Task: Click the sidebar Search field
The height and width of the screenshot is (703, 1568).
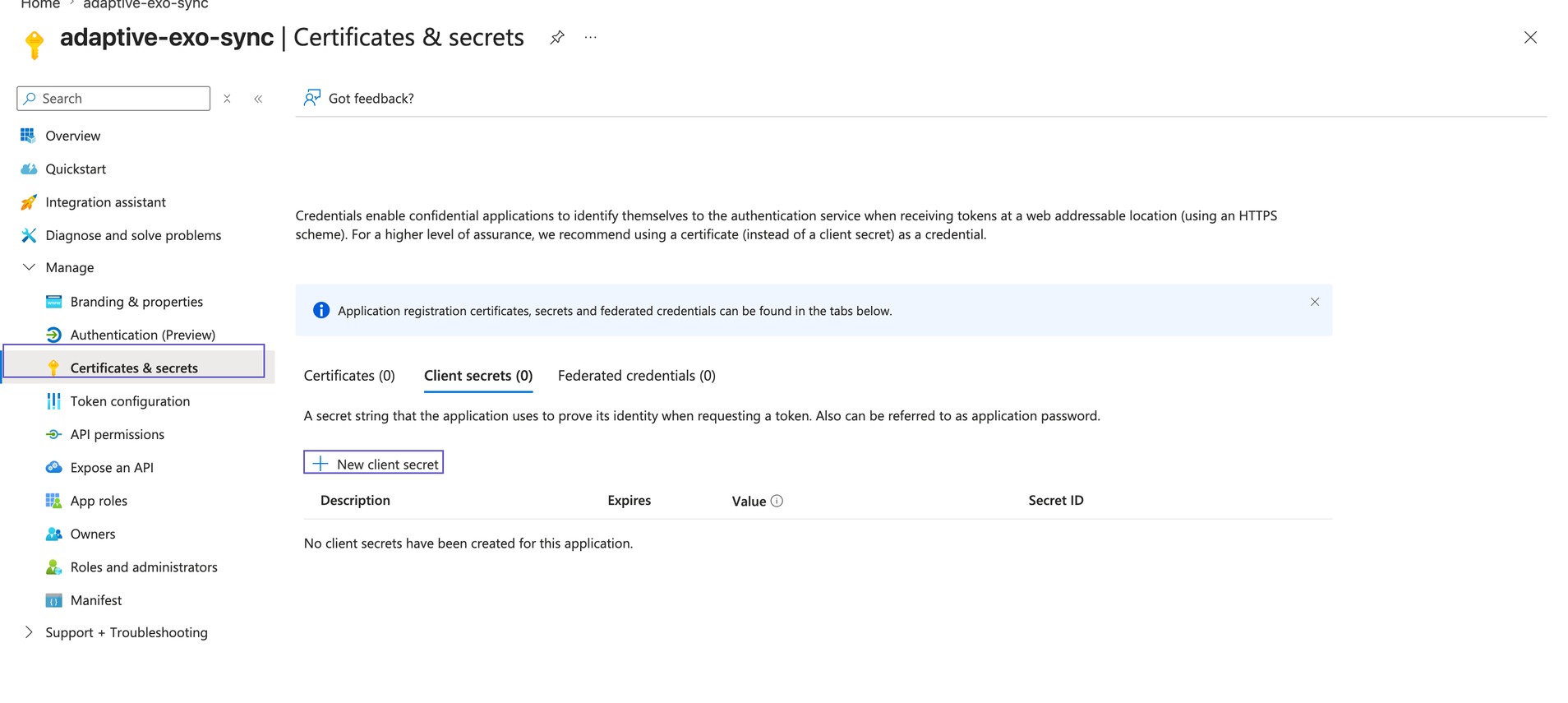Action: (113, 99)
